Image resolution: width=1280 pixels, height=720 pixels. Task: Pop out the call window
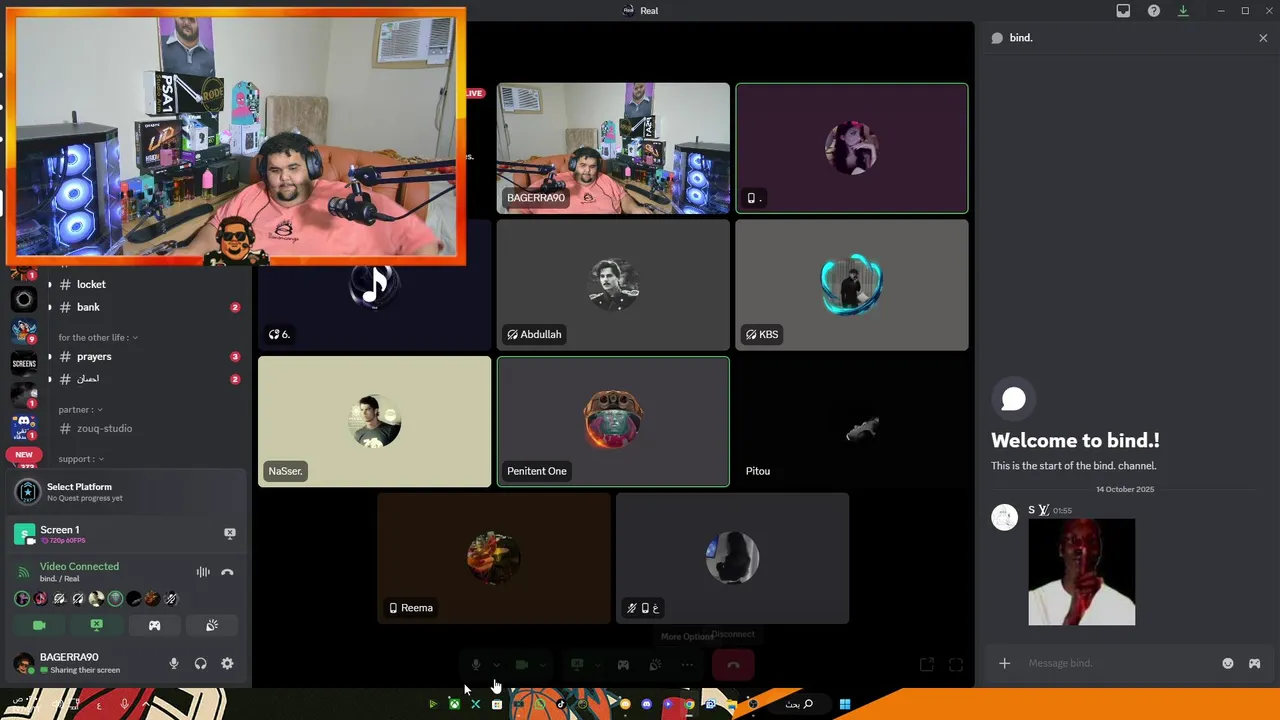927,665
